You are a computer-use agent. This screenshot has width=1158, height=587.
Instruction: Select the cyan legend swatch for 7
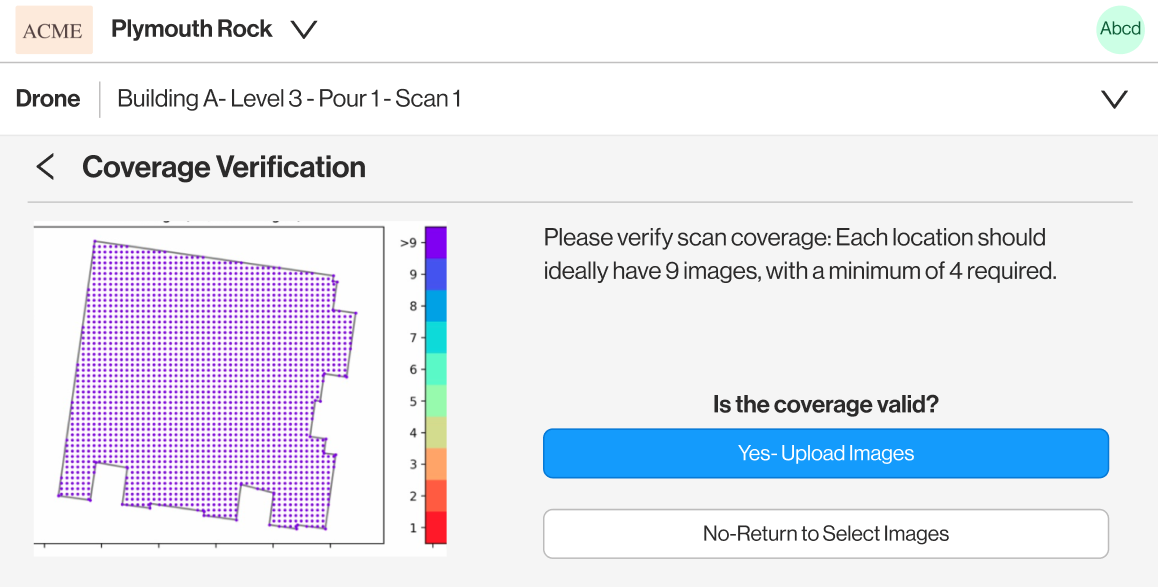pos(436,338)
